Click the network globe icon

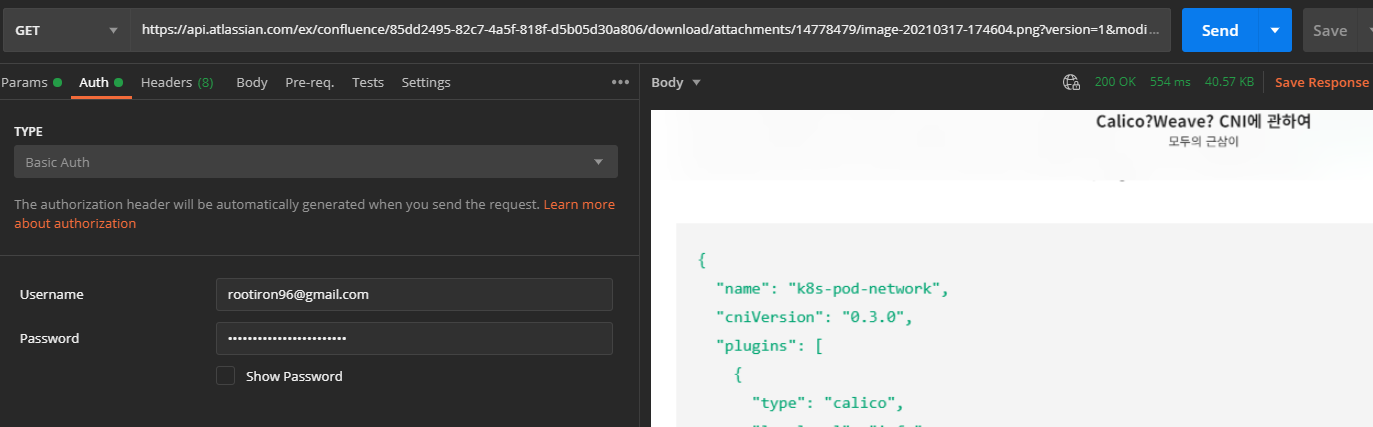tap(1071, 82)
